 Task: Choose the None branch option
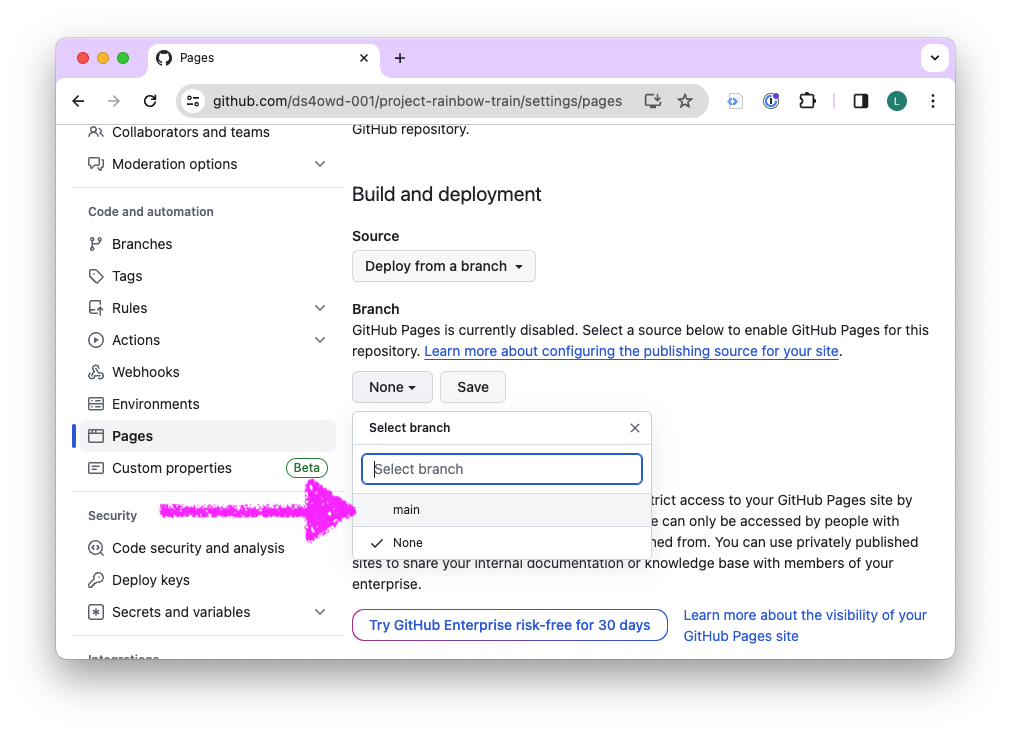coord(408,543)
